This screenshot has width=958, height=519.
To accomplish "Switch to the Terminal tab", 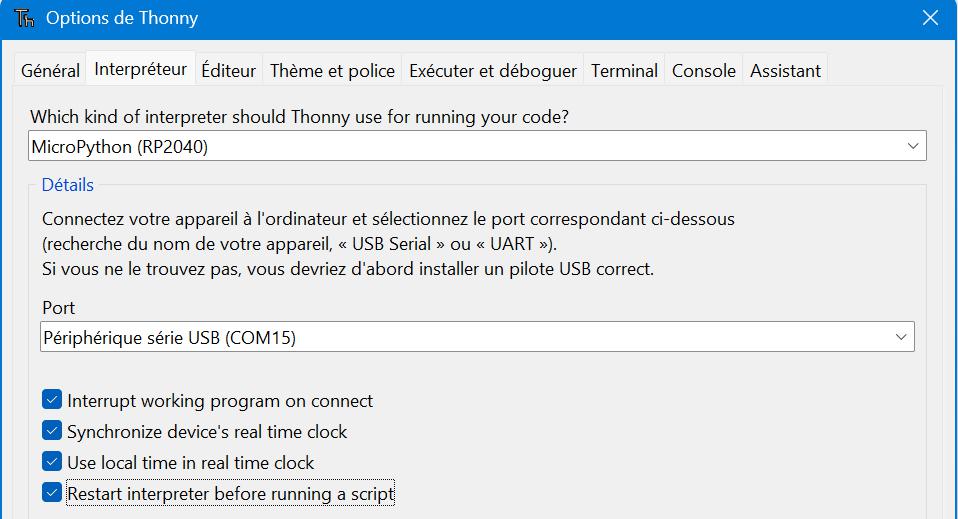I will click(624, 71).
